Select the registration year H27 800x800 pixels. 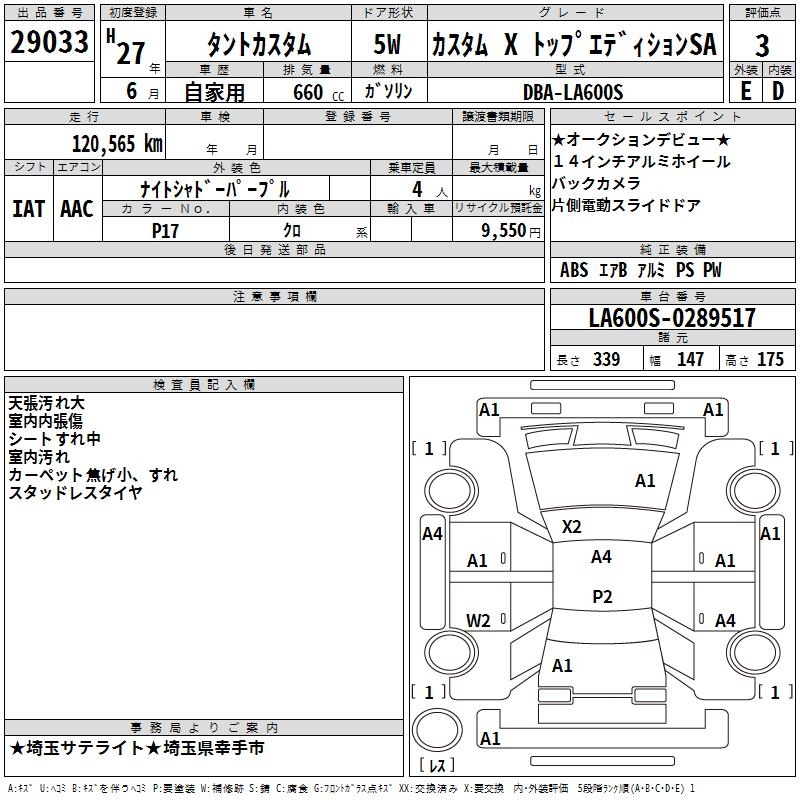point(126,47)
